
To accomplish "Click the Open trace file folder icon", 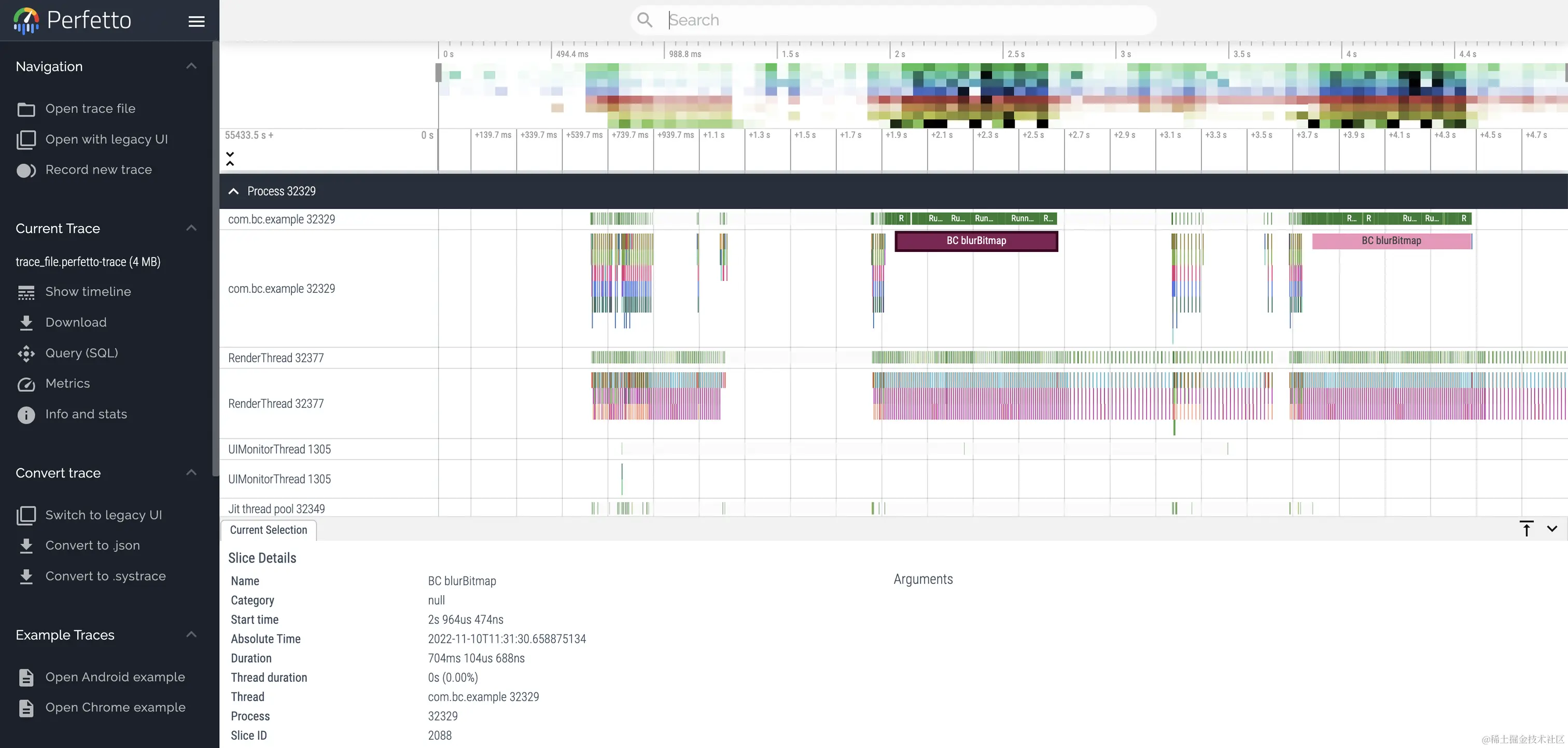I will [x=25, y=109].
